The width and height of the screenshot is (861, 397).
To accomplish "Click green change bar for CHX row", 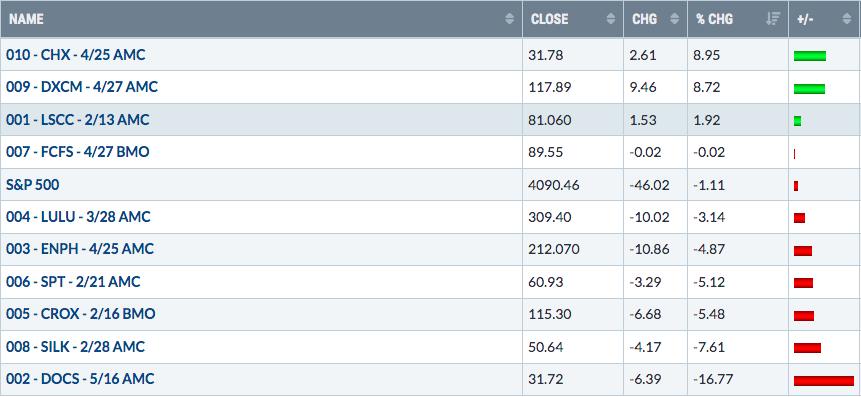I will pyautogui.click(x=810, y=55).
